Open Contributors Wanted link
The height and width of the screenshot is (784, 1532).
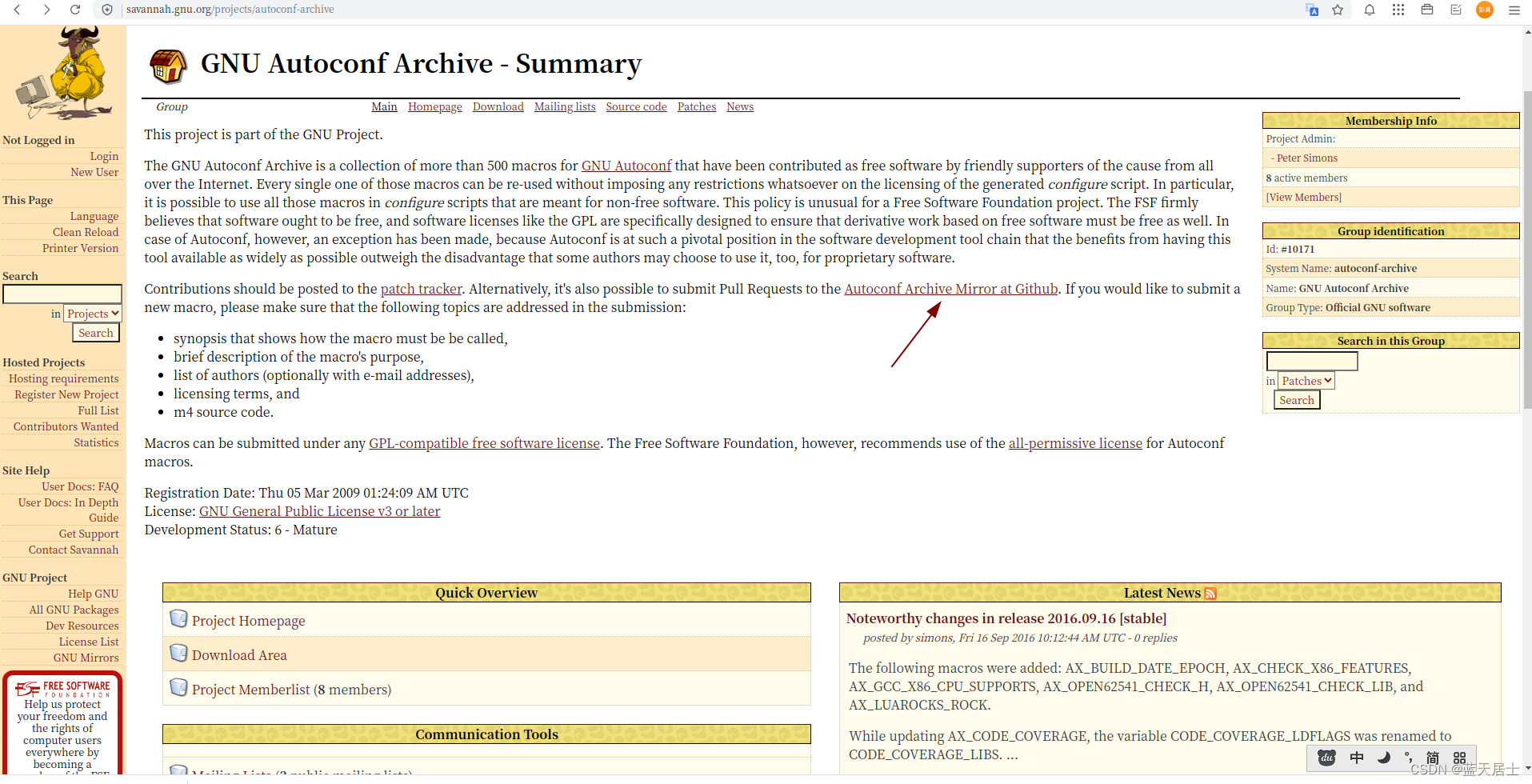[66, 426]
